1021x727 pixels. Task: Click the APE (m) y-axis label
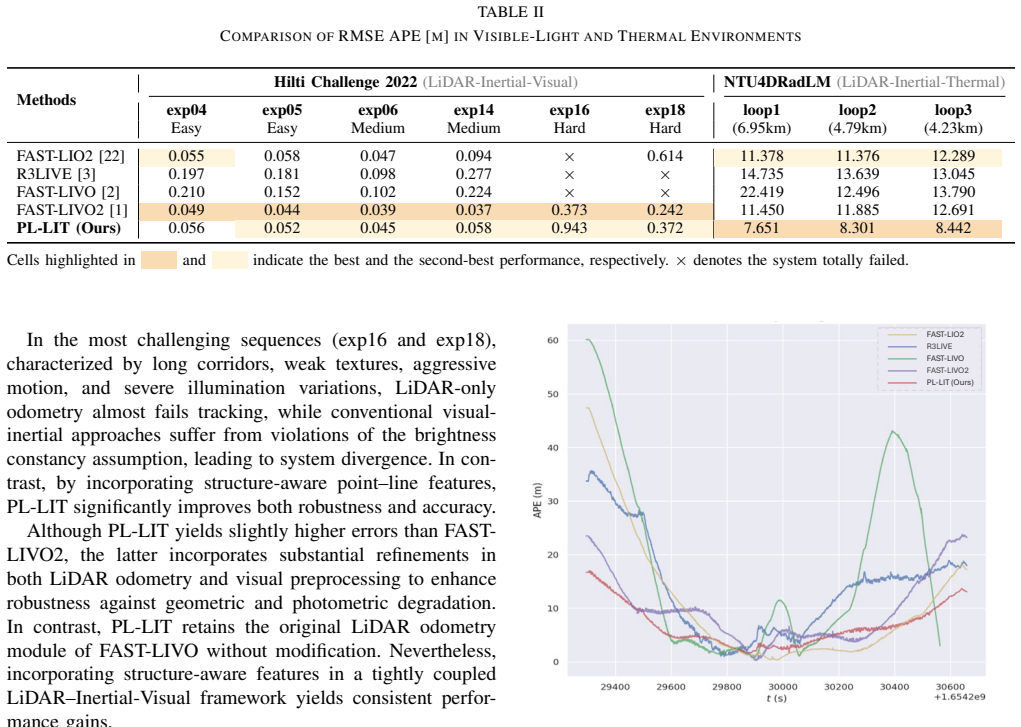(x=537, y=500)
